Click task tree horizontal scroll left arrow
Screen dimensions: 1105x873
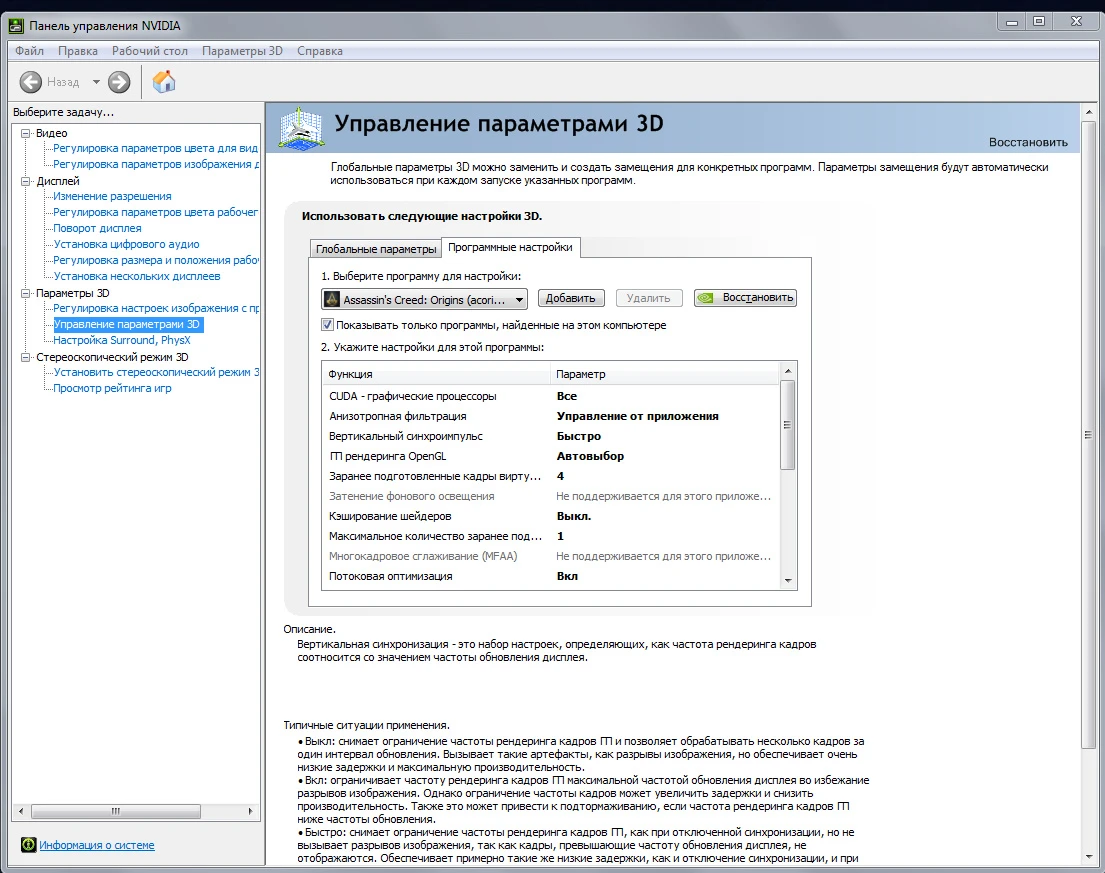pyautogui.click(x=20, y=811)
